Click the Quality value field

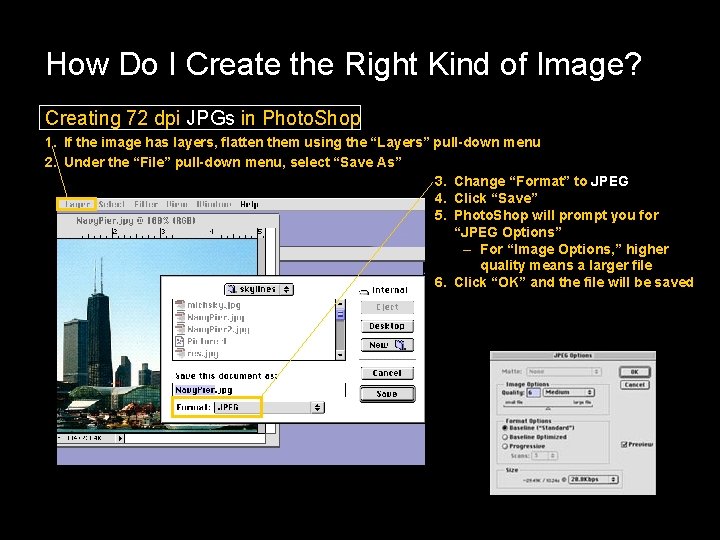pyautogui.click(x=533, y=393)
